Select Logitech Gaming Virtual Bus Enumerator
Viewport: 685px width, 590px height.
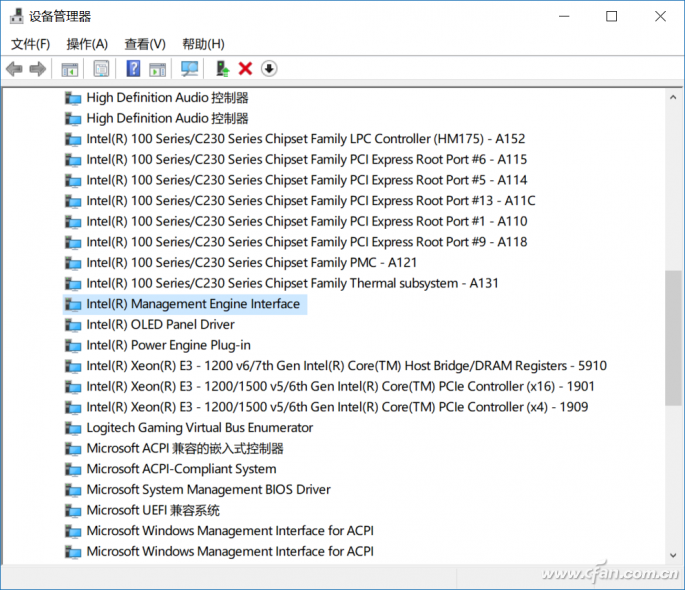[x=200, y=428]
